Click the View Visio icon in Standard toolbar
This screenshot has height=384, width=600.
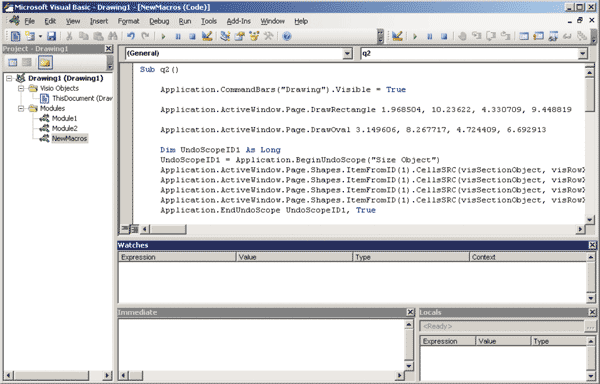[x=15, y=36]
